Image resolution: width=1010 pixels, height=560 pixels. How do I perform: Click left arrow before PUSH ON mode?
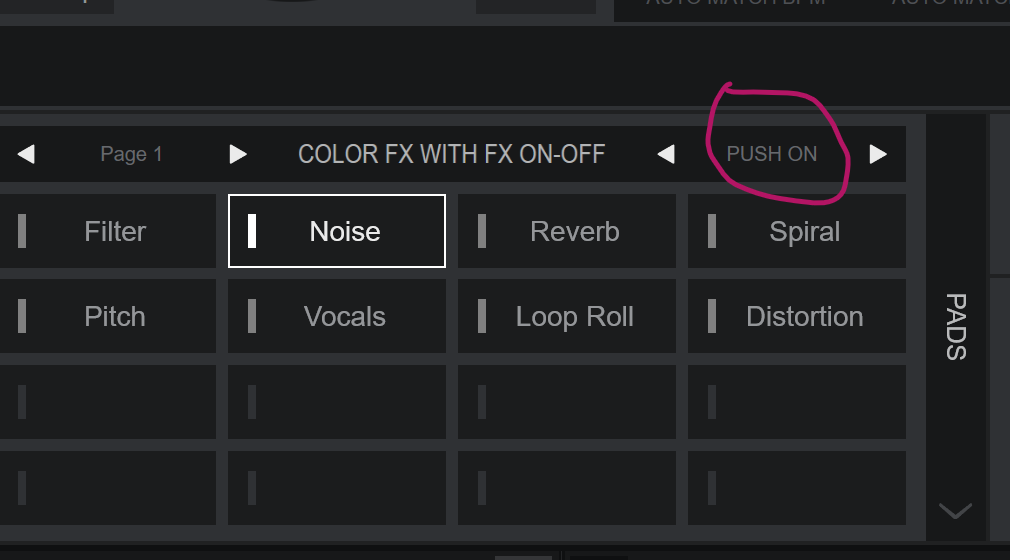tap(665, 154)
